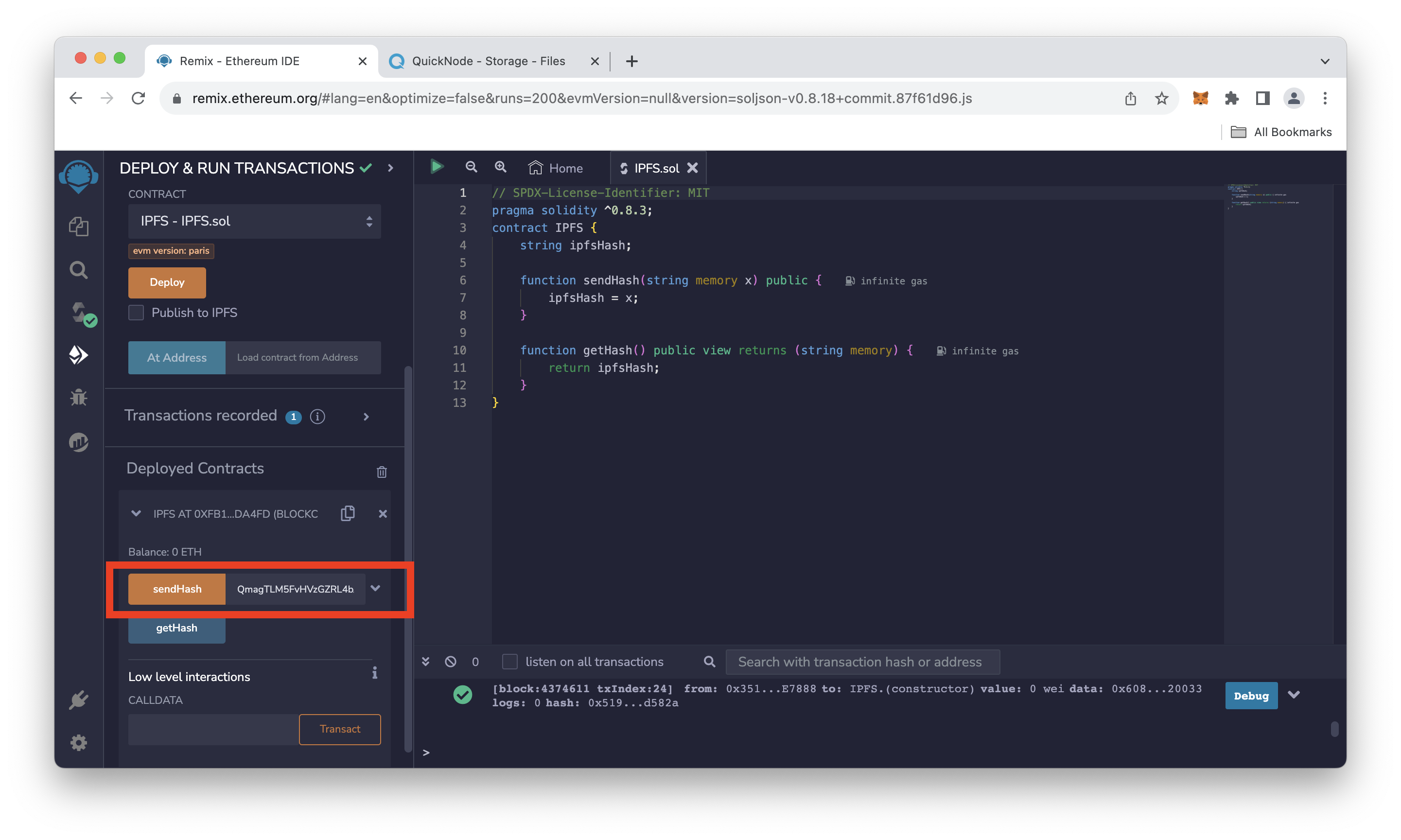Click the transaction hash search field

pyautogui.click(x=862, y=662)
